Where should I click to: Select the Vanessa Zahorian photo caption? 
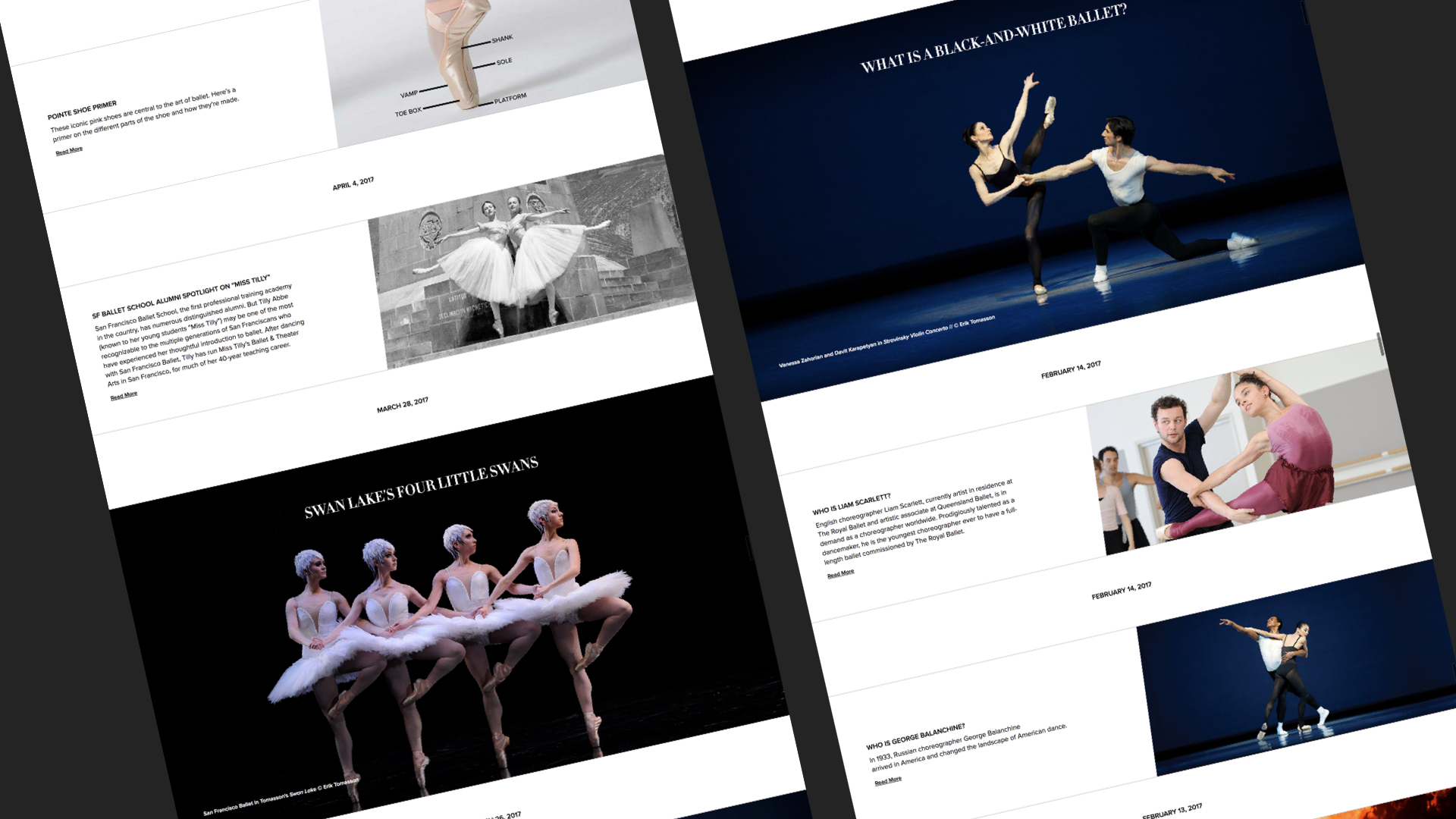coord(886,342)
